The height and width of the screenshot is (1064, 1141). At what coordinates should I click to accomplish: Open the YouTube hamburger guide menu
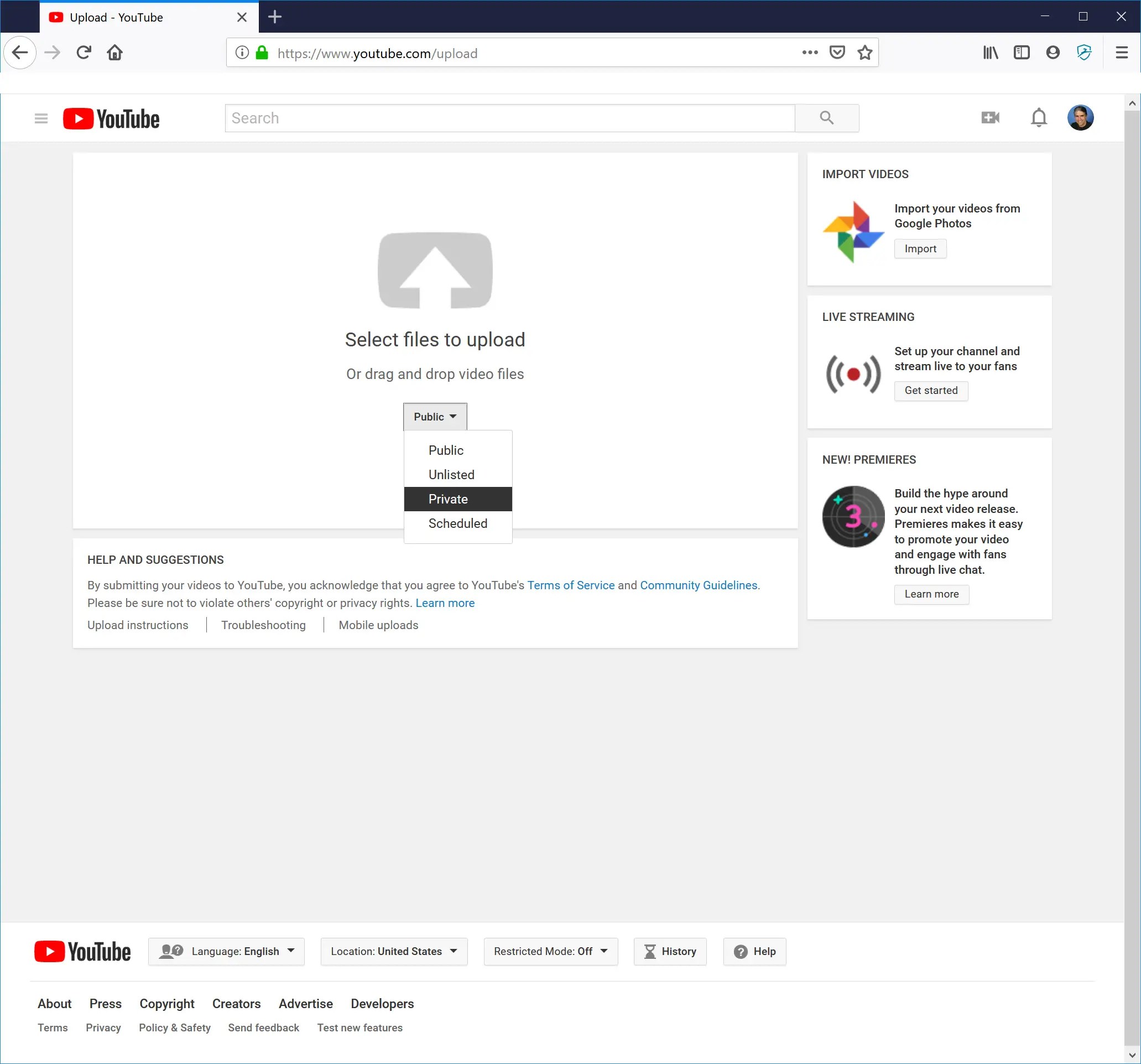click(x=41, y=118)
